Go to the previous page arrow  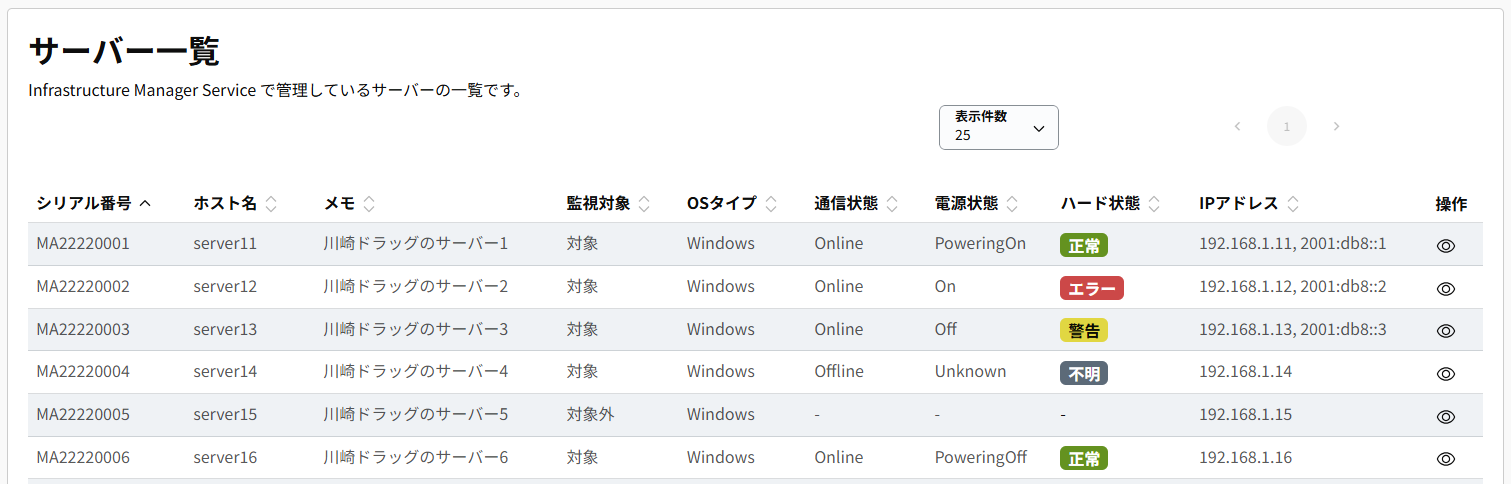1237,126
